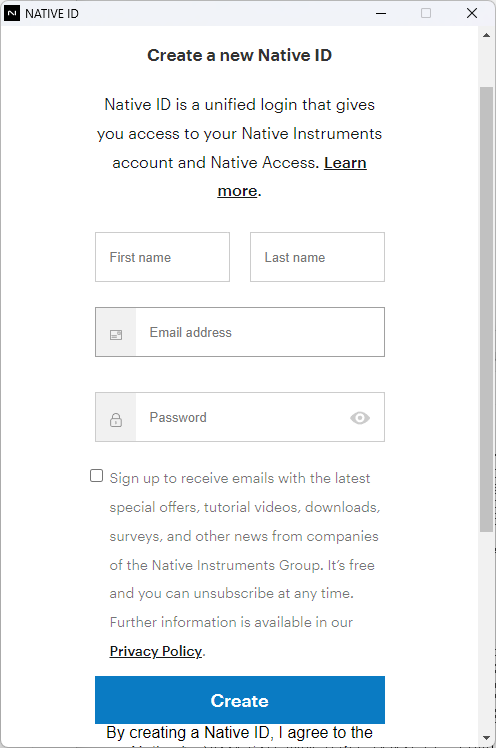Click into the Password field
Image resolution: width=496 pixels, height=748 pixels.
tap(240, 417)
